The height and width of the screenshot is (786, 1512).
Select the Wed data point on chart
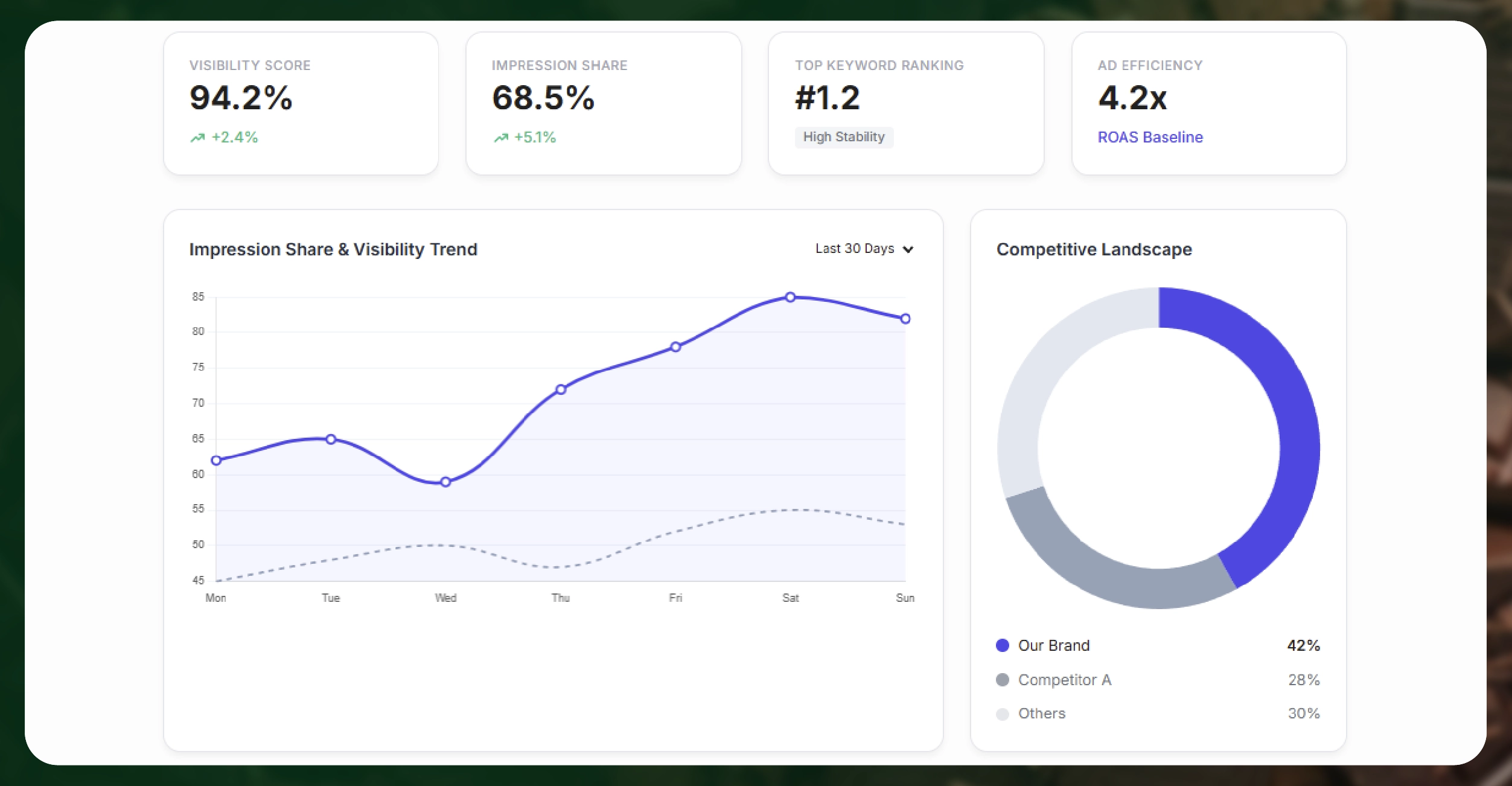coord(445,482)
